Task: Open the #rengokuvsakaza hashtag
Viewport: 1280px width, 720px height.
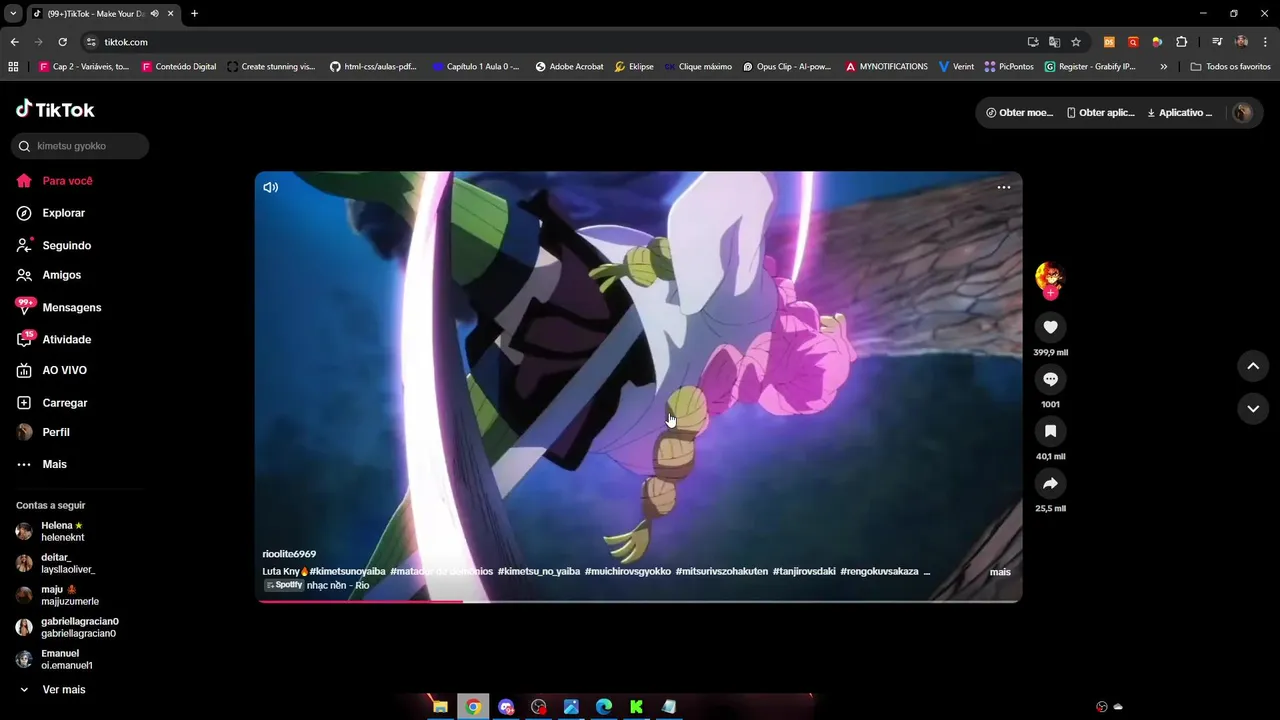Action: 879,571
